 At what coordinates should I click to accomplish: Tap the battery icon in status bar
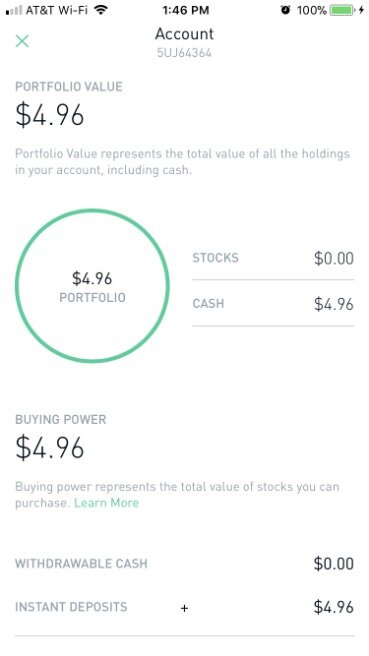click(x=342, y=10)
